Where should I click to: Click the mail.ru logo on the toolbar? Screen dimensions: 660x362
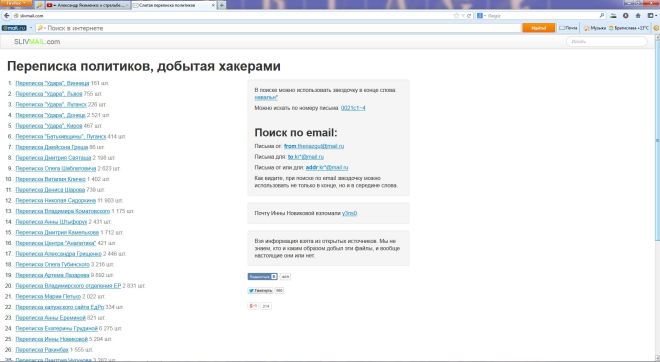[x=14, y=28]
